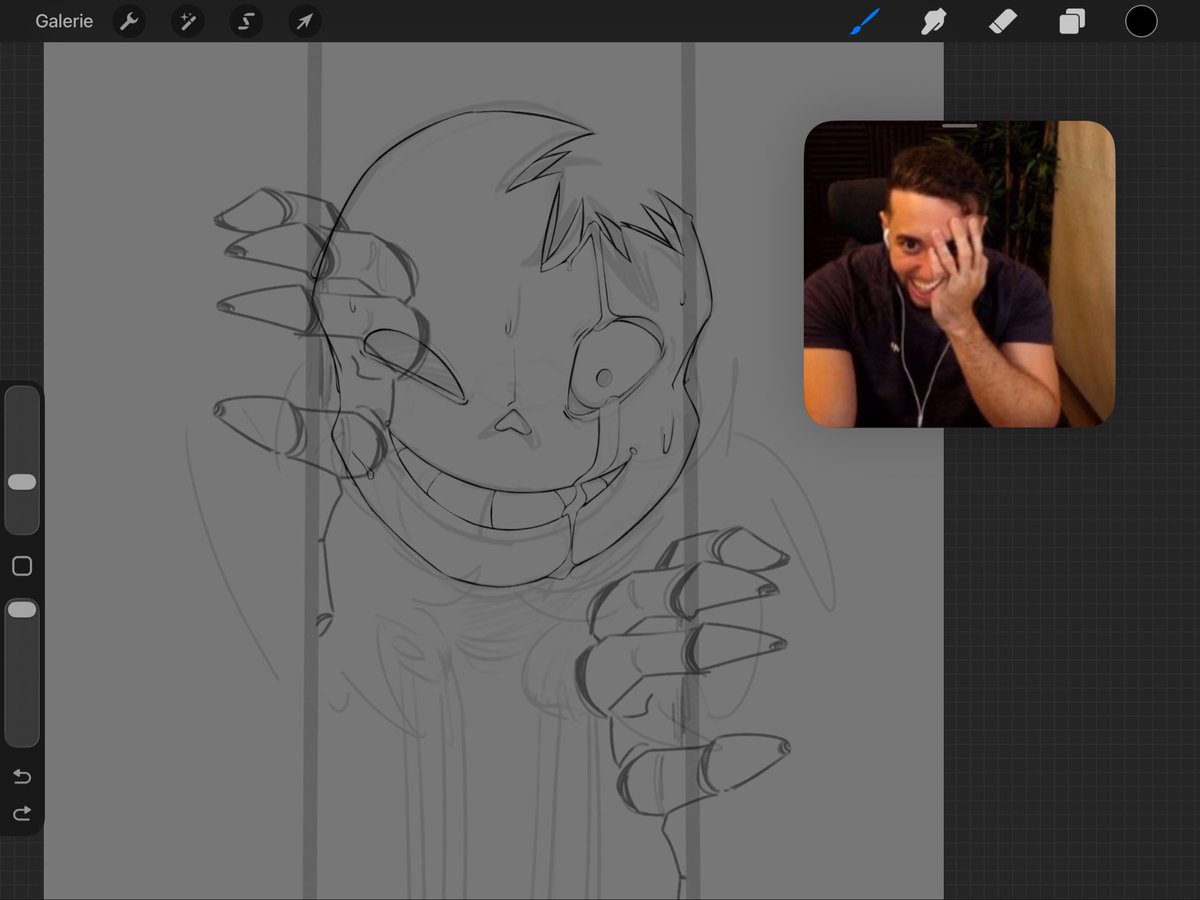Open the Actions wrench menu
This screenshot has height=900, width=1200.
(129, 21)
